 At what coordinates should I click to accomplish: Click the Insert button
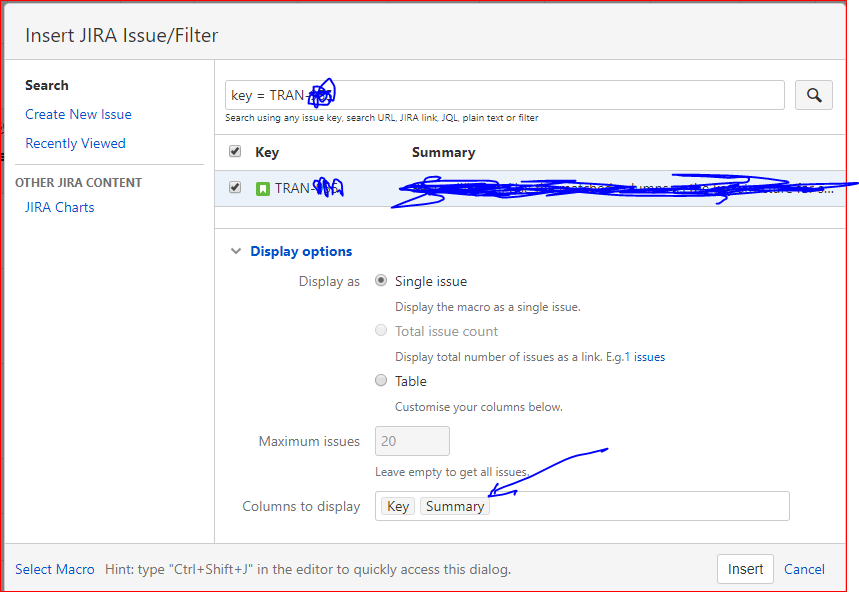[745, 569]
